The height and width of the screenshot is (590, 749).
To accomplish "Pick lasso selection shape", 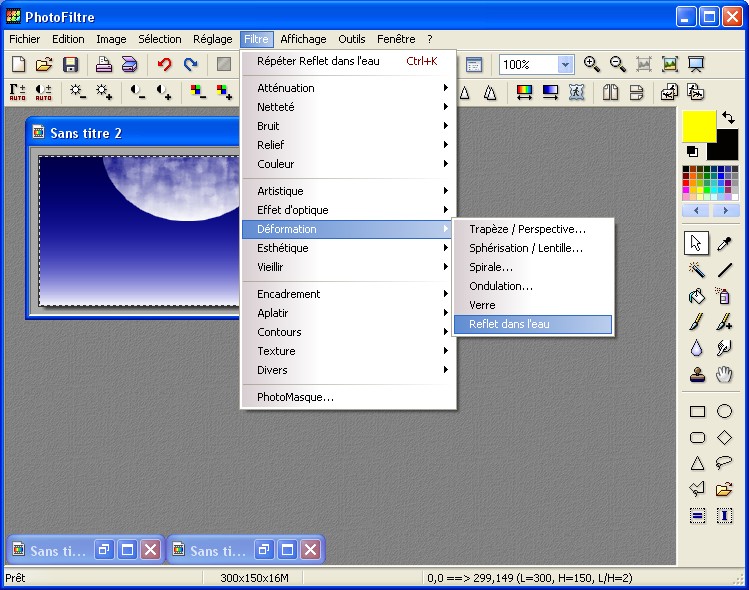I will [724, 463].
